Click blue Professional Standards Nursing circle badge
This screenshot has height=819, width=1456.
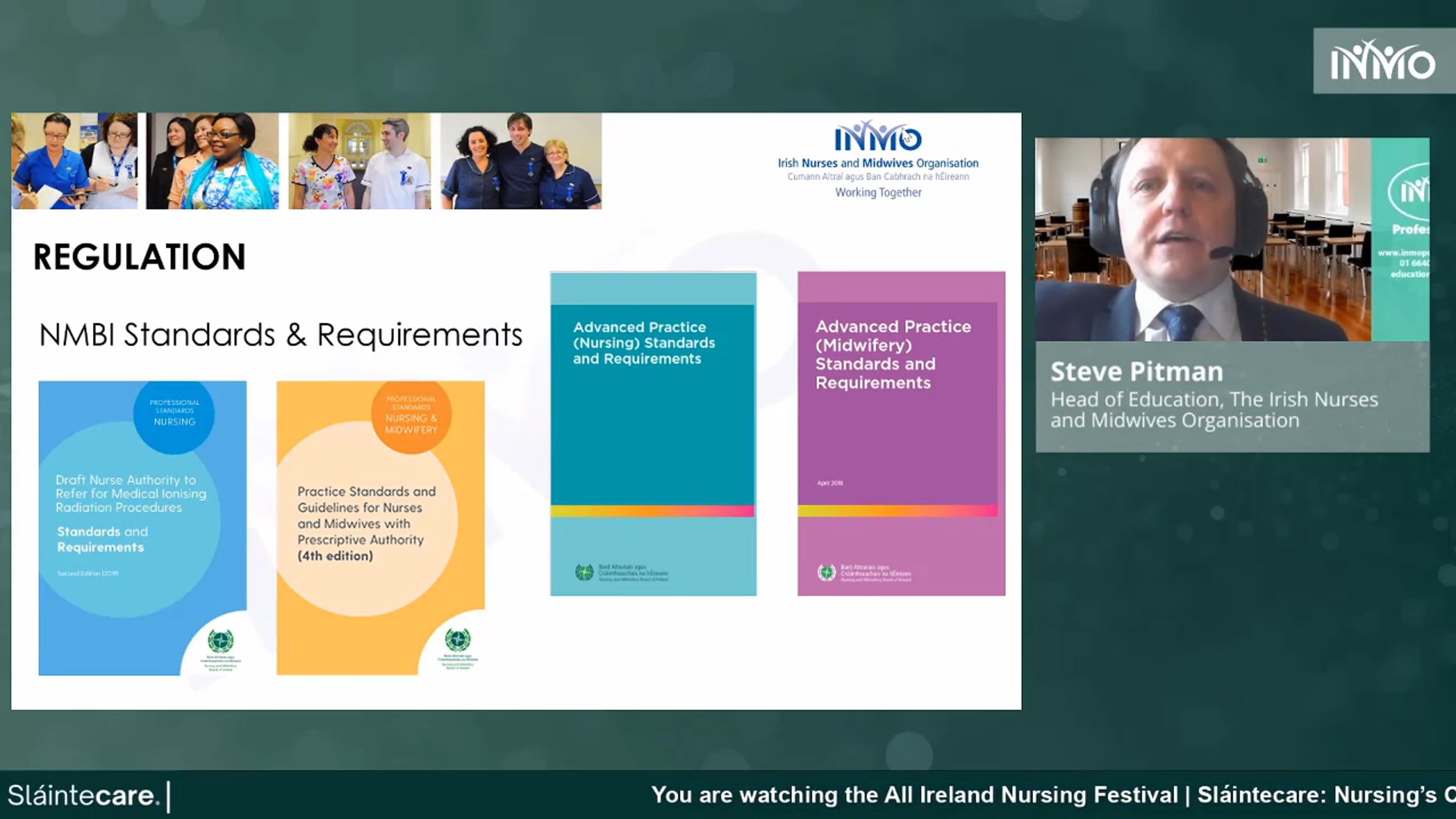coord(174,414)
